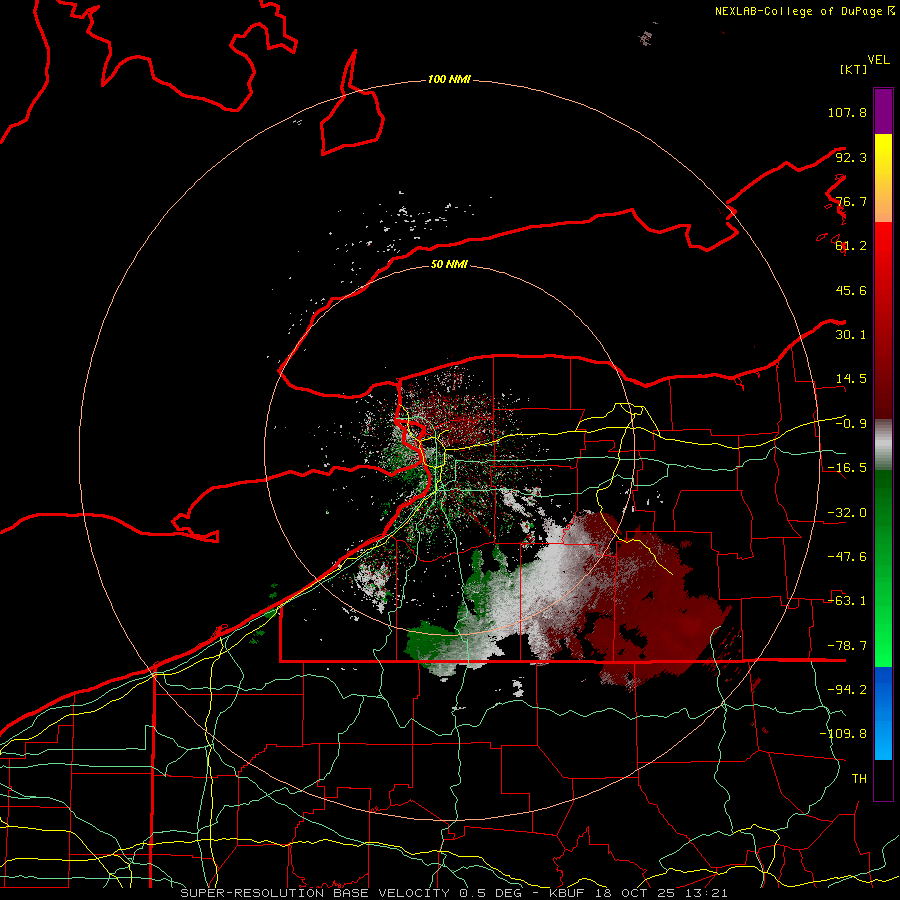Click the -78.7 velocity scale value
Image resolution: width=900 pixels, height=900 pixels.
(x=847, y=646)
